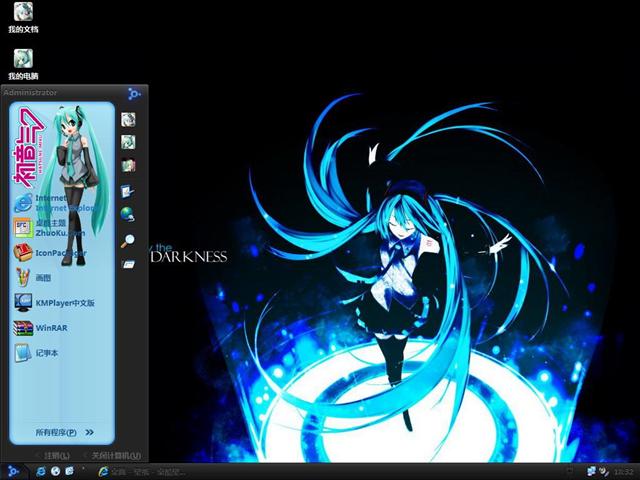Click the third quick launch icon

point(69,471)
